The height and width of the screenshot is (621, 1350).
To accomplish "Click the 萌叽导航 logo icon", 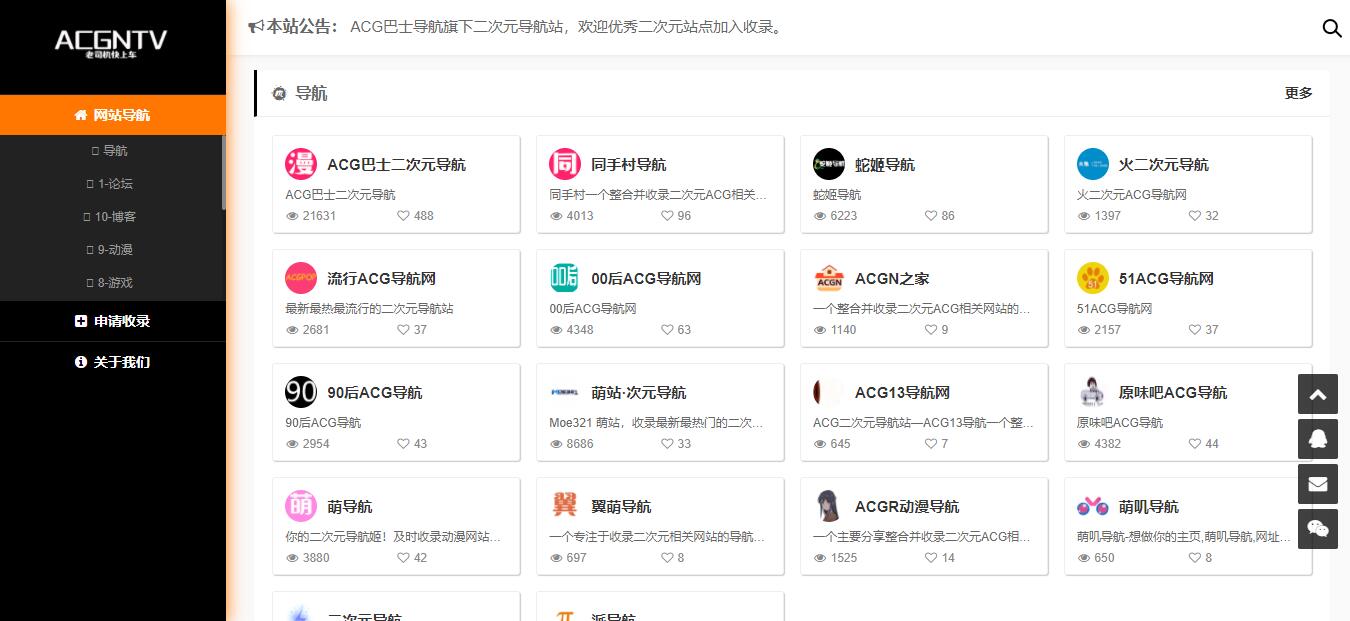I will pyautogui.click(x=1093, y=506).
